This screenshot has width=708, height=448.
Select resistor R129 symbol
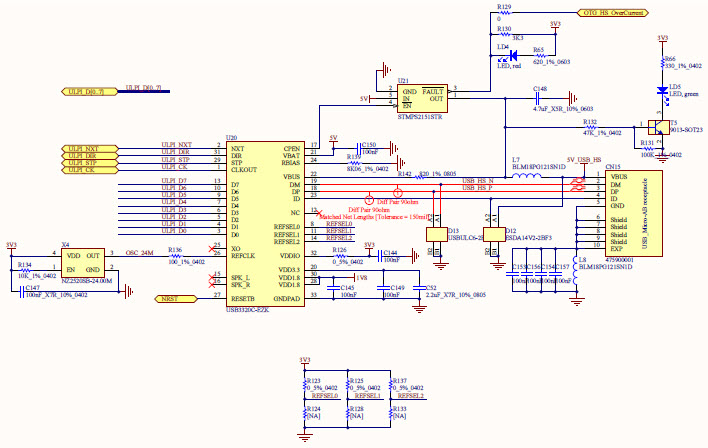click(x=504, y=13)
